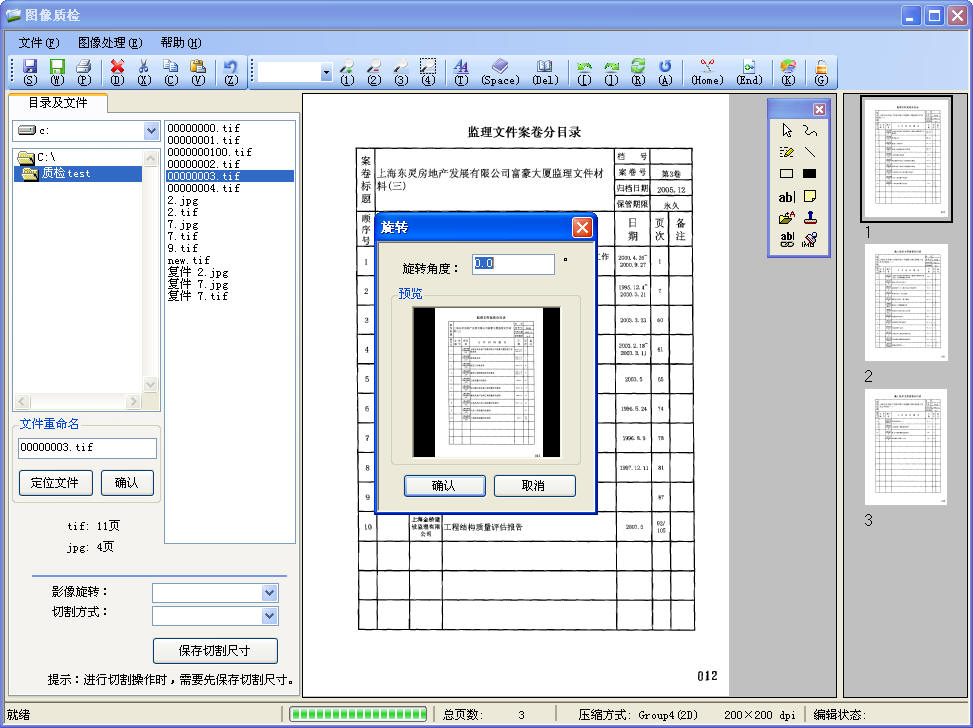This screenshot has width=973, height=728.
Task: Select the filled black rectangle tool
Action: [810, 173]
